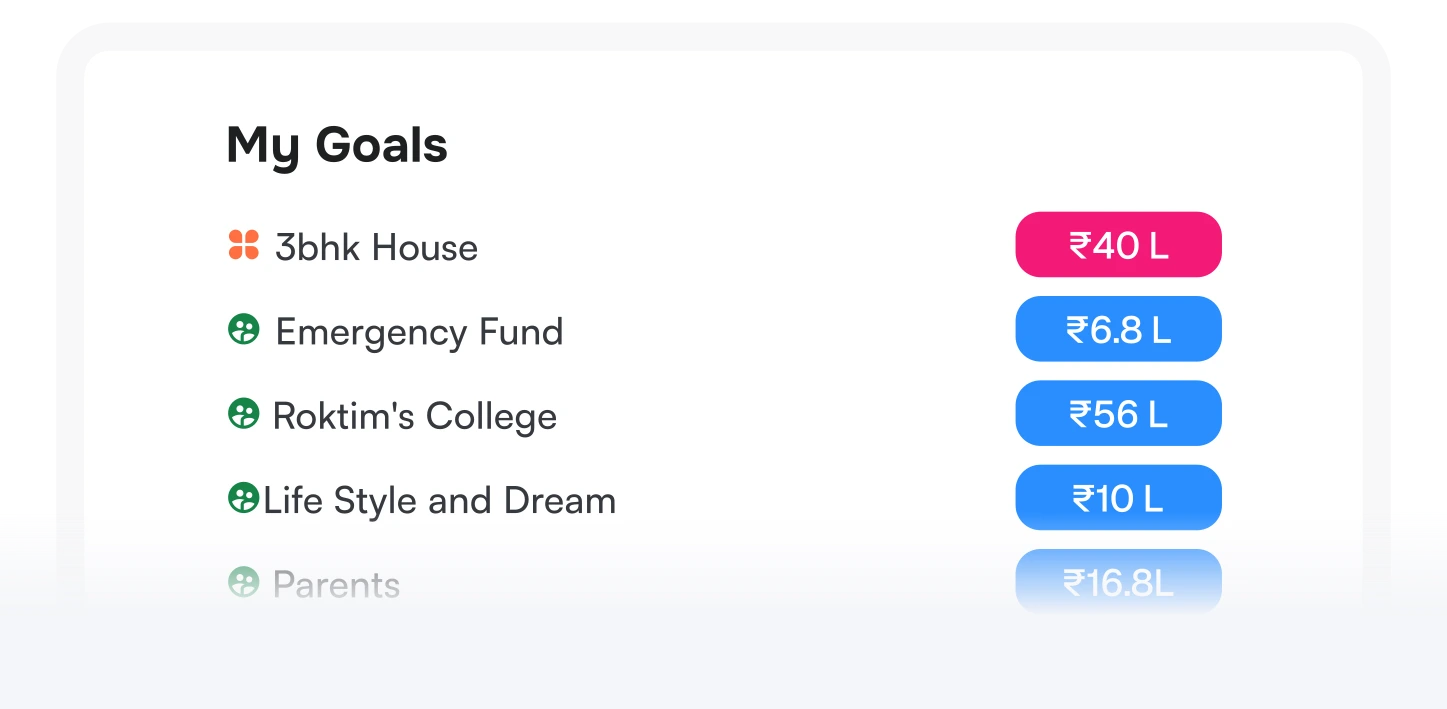1447x709 pixels.
Task: Click the faded green icon beside Parents
Action: tap(243, 582)
